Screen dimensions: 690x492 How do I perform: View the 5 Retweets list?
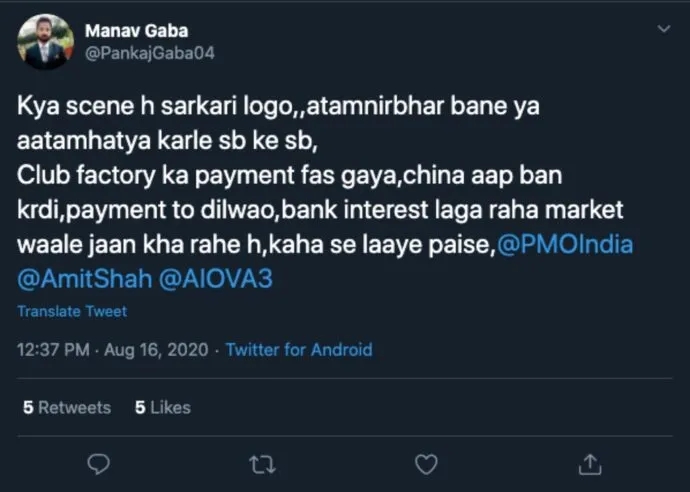[x=66, y=407]
